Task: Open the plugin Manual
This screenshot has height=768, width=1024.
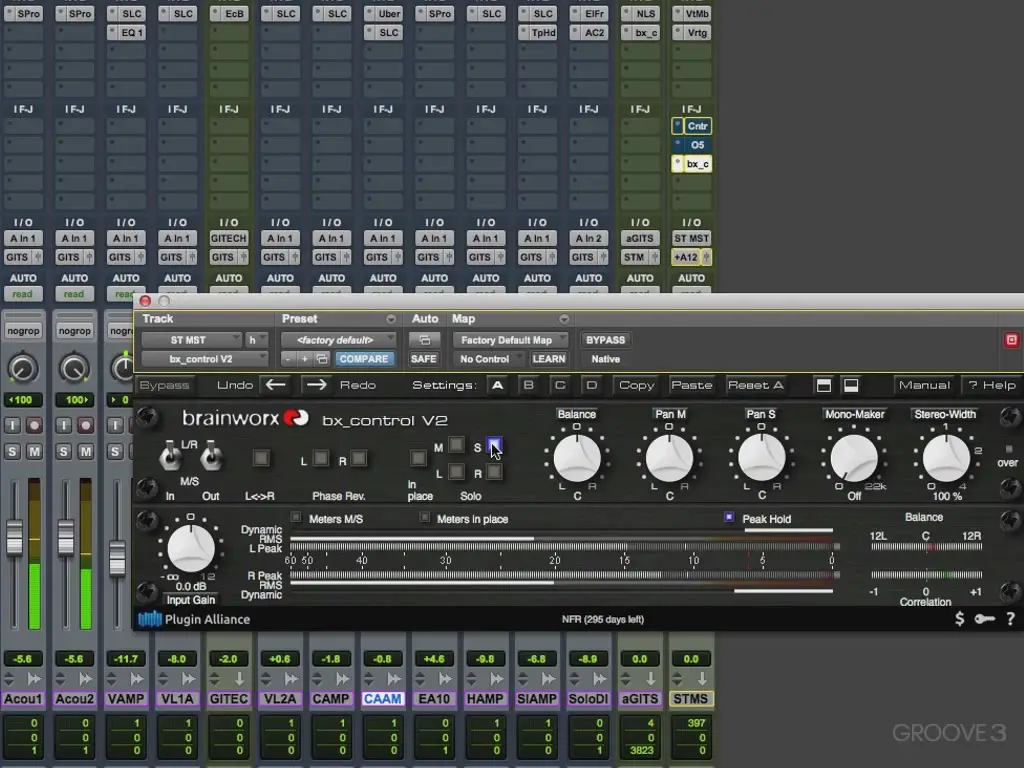Action: [x=924, y=385]
